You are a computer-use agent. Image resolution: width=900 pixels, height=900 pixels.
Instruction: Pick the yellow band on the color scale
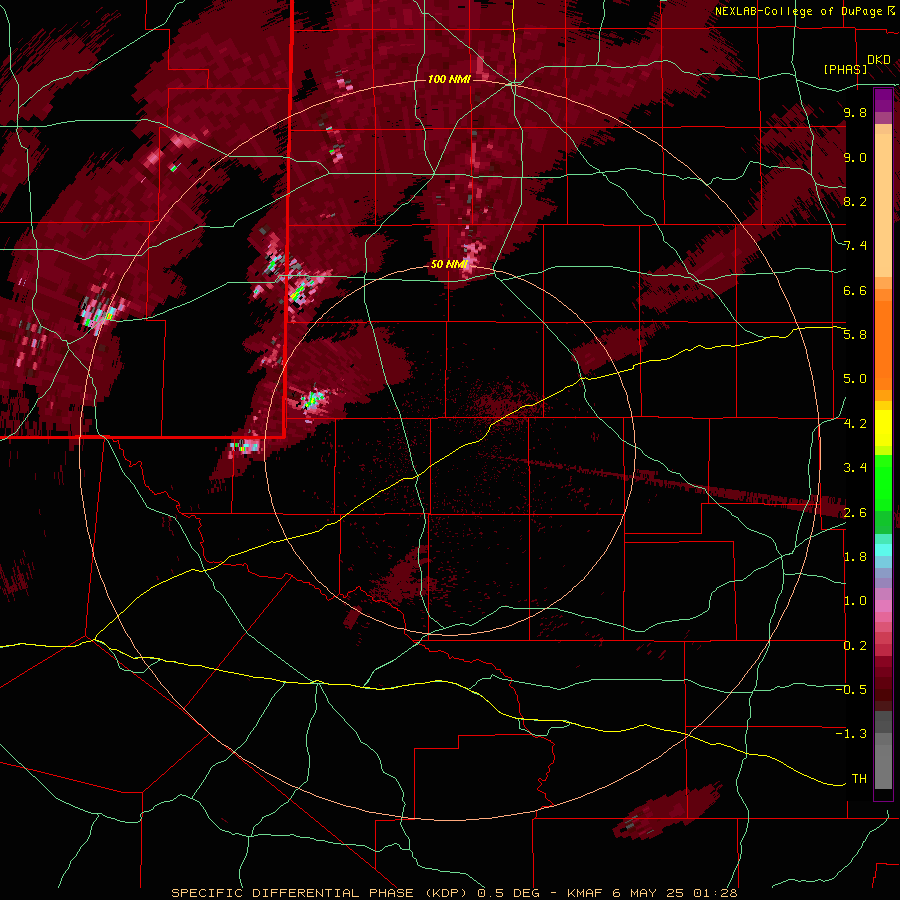pyautogui.click(x=883, y=428)
